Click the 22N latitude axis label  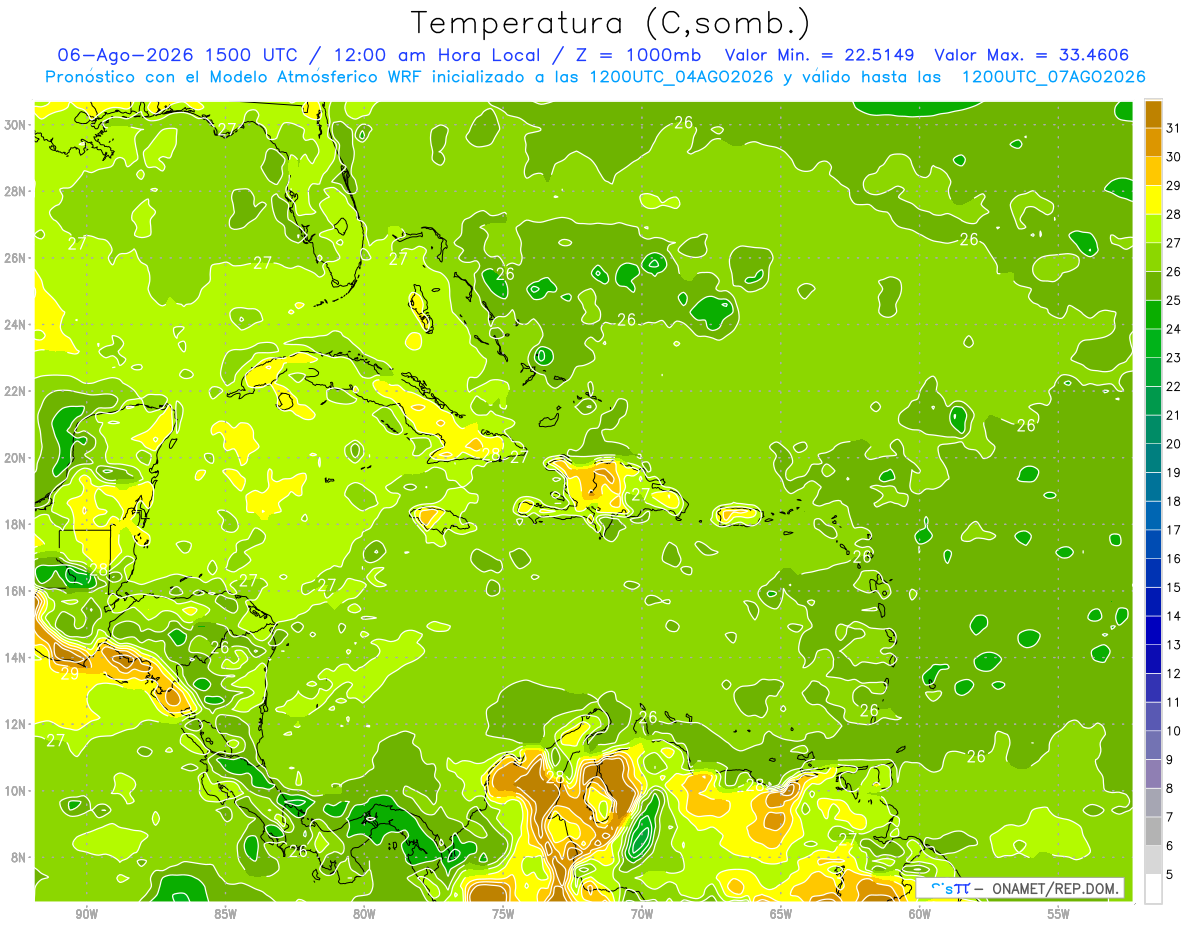(16, 391)
